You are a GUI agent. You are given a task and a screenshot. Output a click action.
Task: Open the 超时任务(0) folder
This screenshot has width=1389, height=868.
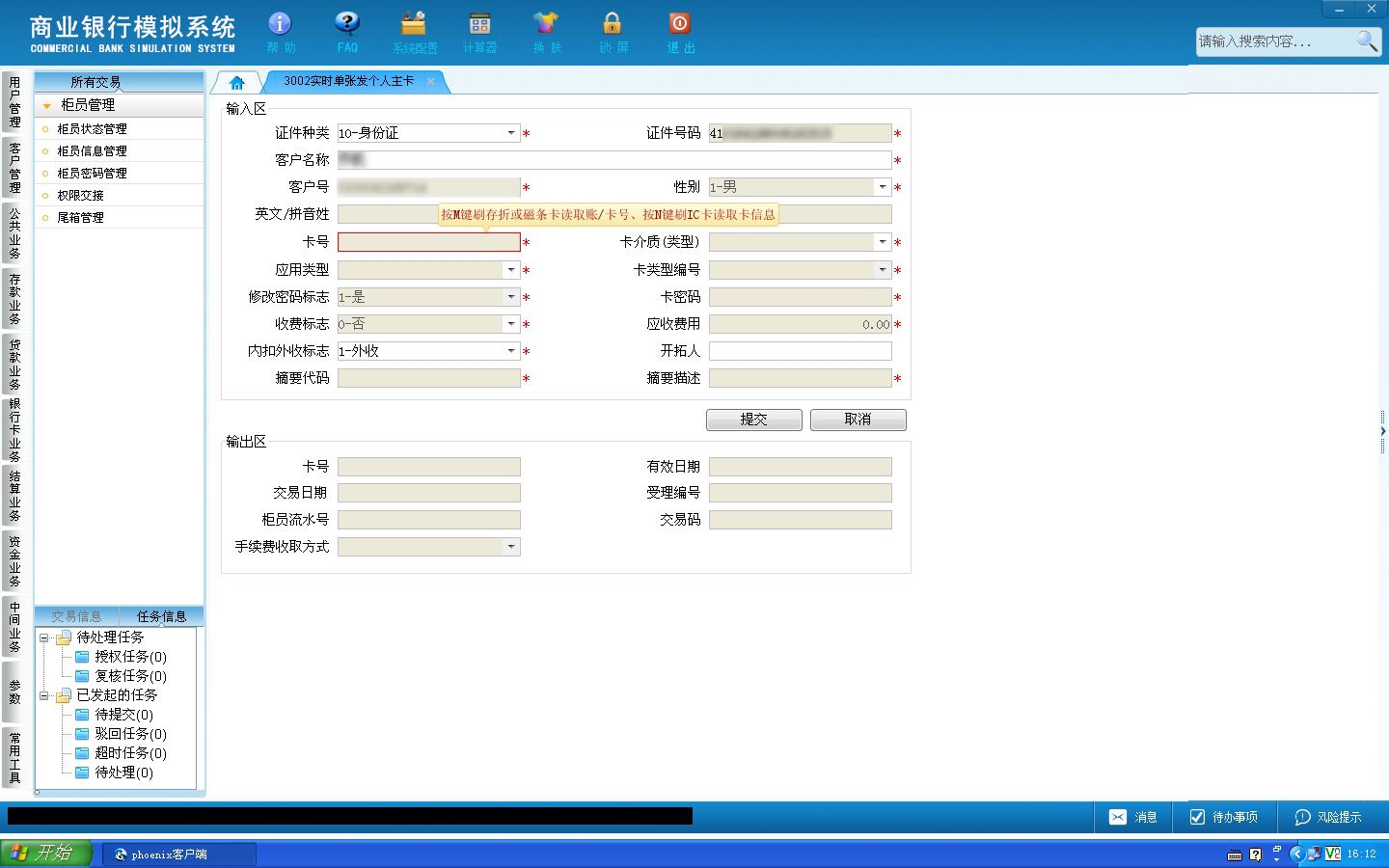point(121,753)
